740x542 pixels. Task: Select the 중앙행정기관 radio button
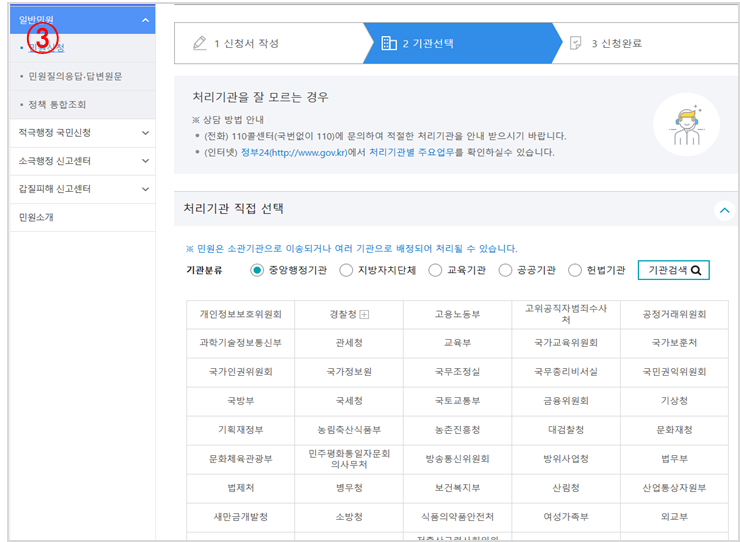point(257,271)
